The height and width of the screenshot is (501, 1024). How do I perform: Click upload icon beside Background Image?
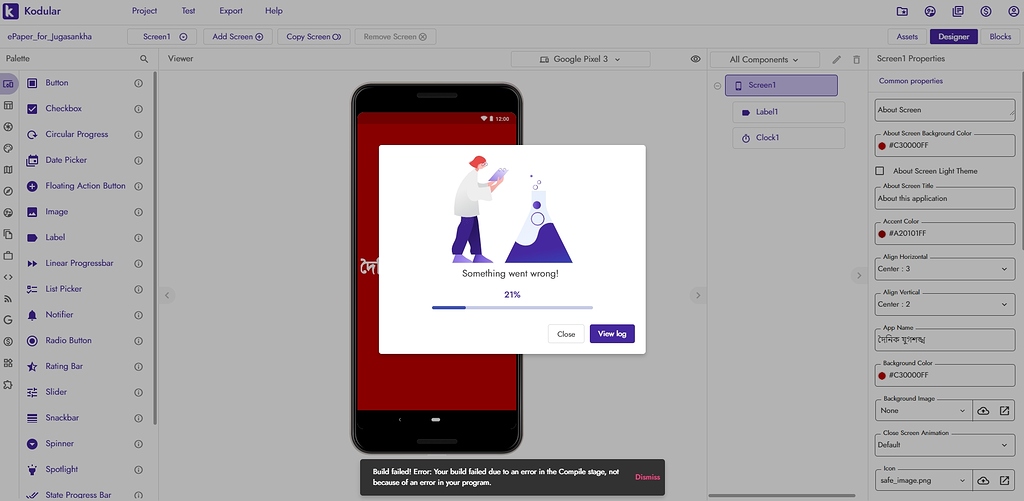[983, 411]
